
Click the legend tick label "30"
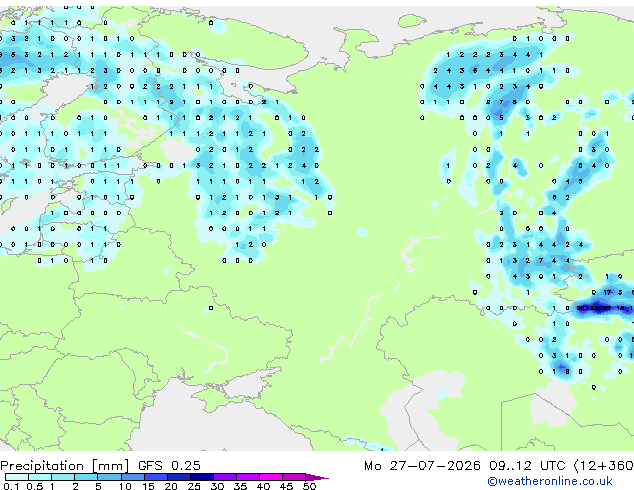[217, 486]
